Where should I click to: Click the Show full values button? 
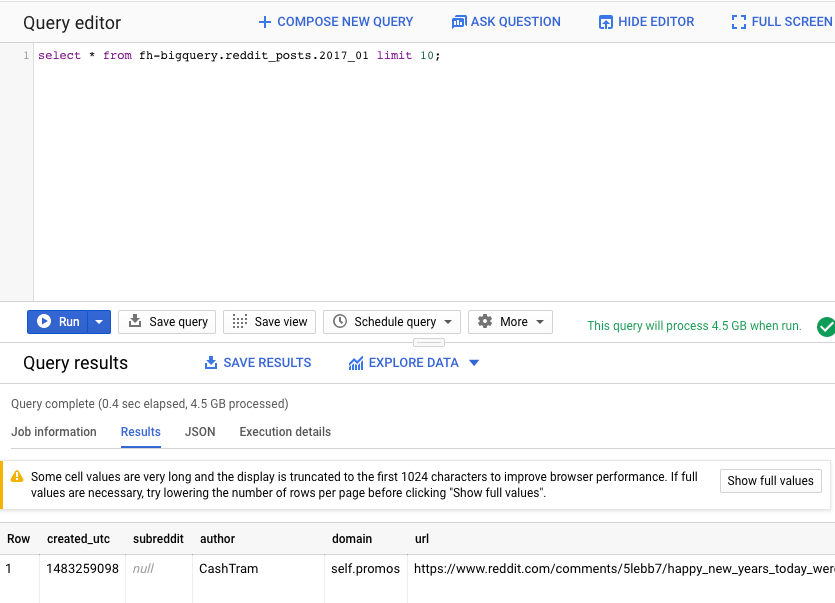770,481
